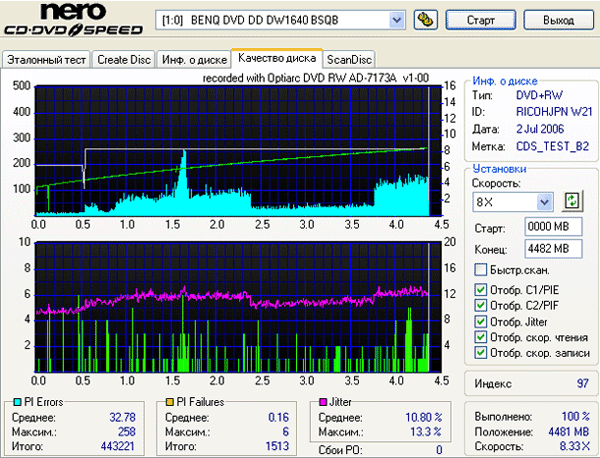Toggle the Отобр. Jitter checkbox
This screenshot has height=458, width=600.
(x=480, y=322)
